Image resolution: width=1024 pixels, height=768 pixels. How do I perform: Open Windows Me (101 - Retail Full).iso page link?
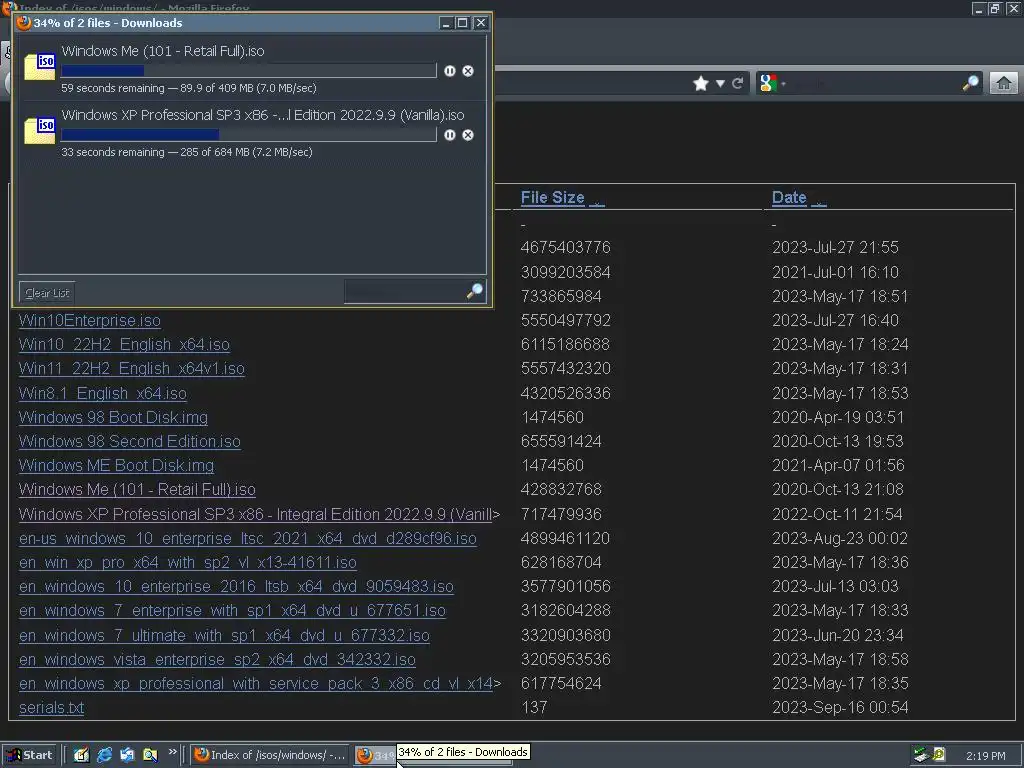point(137,490)
